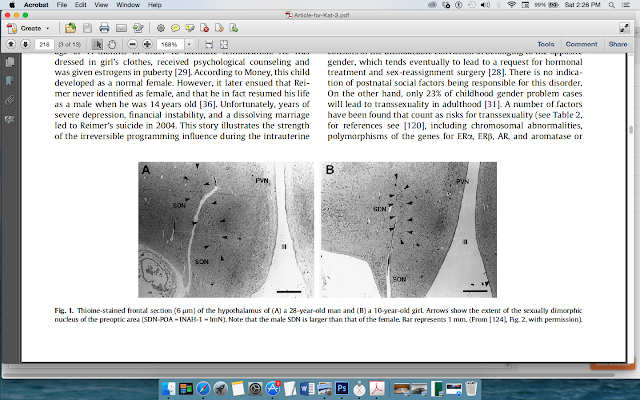
Task: Open Spotlight search magnifier
Action: click(x=611, y=5)
